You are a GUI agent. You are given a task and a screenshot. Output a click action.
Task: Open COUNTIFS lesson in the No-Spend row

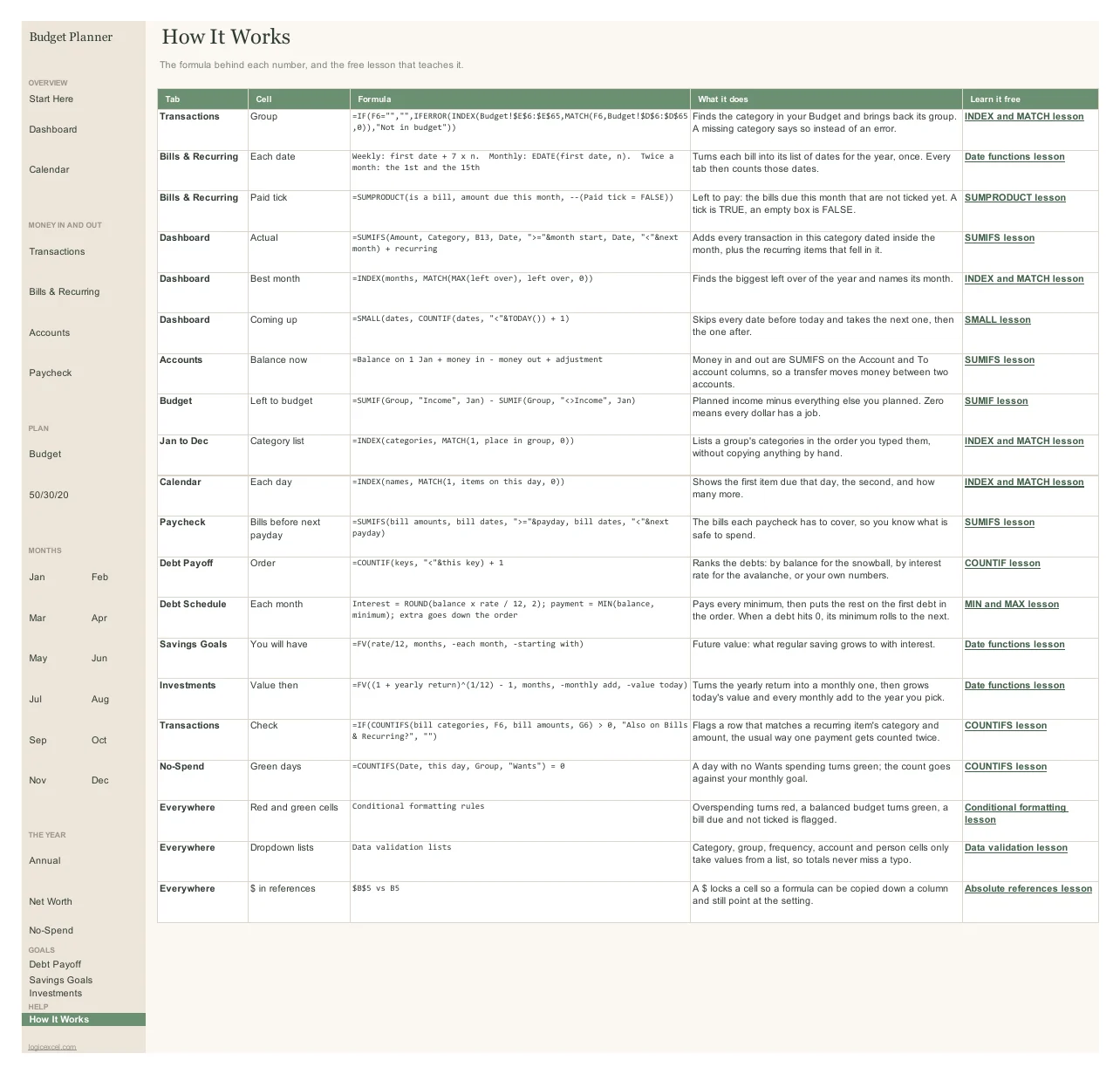(1006, 767)
